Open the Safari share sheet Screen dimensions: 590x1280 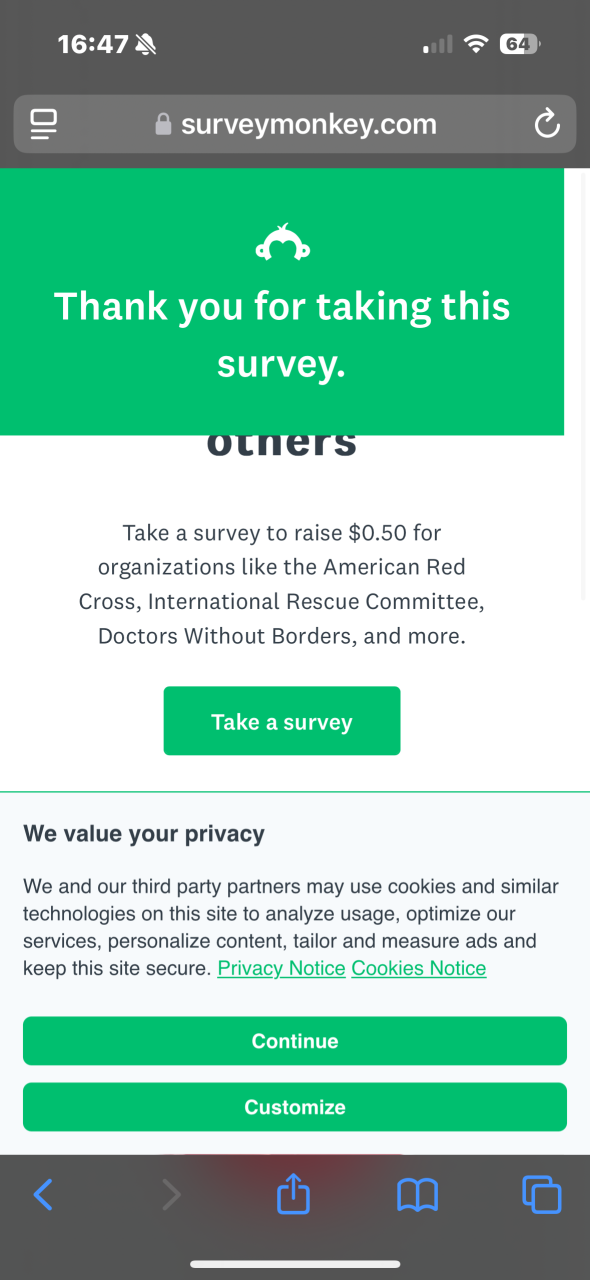(293, 1193)
